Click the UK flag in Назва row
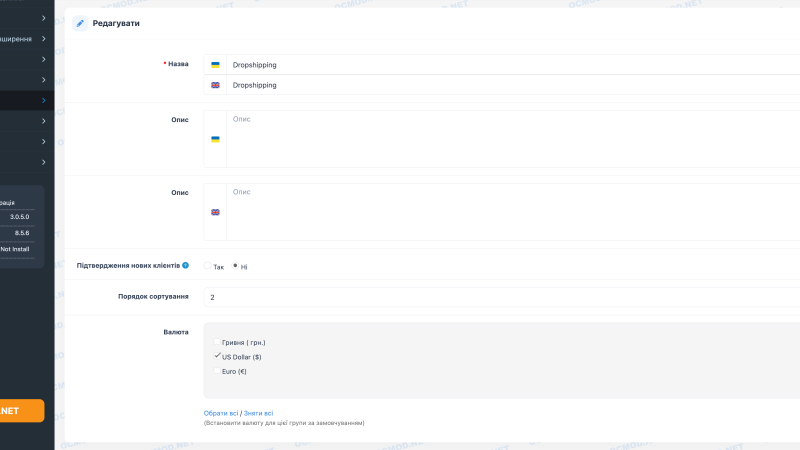This screenshot has height=450, width=800. click(215, 85)
